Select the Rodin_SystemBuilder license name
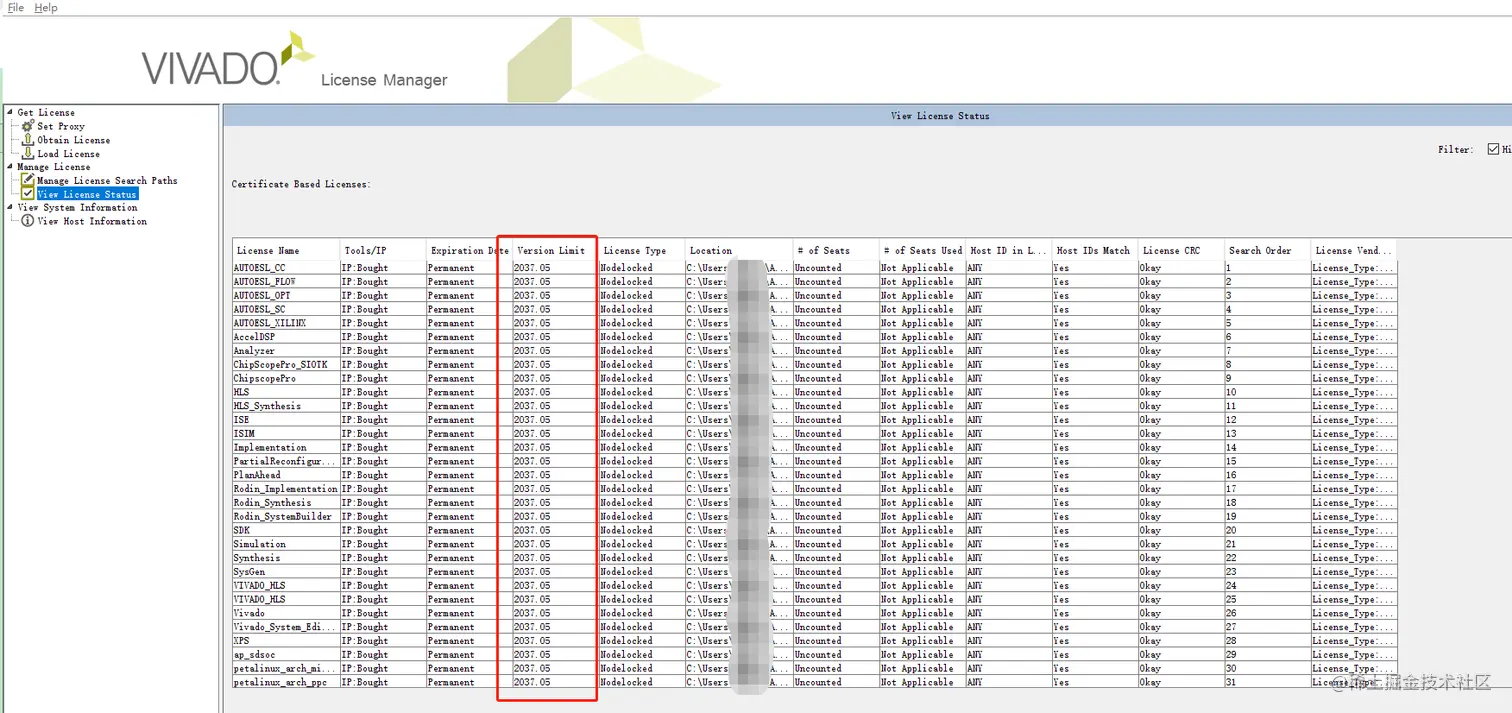This screenshot has height=713, width=1512. (x=283, y=517)
